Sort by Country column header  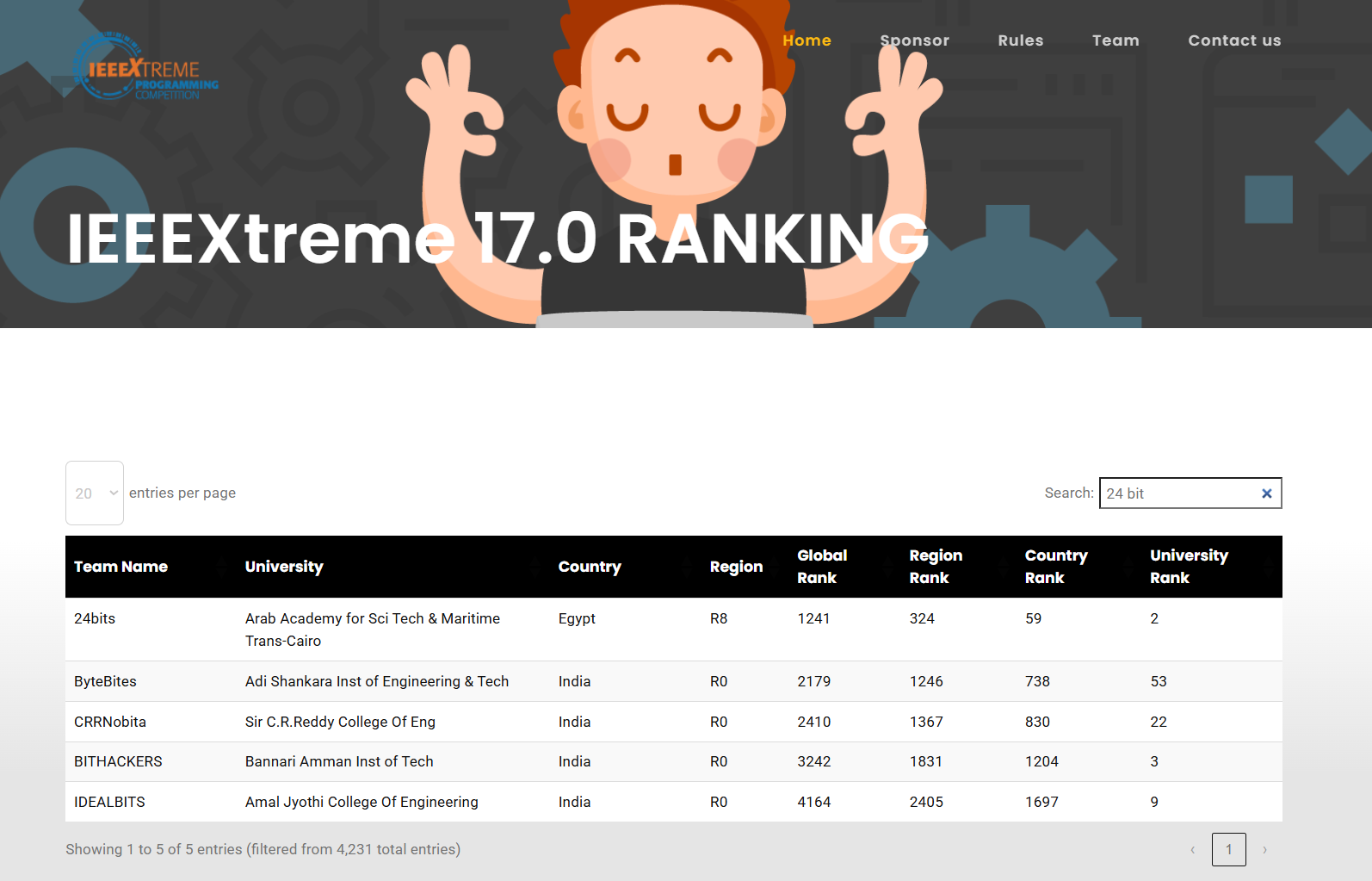626,567
